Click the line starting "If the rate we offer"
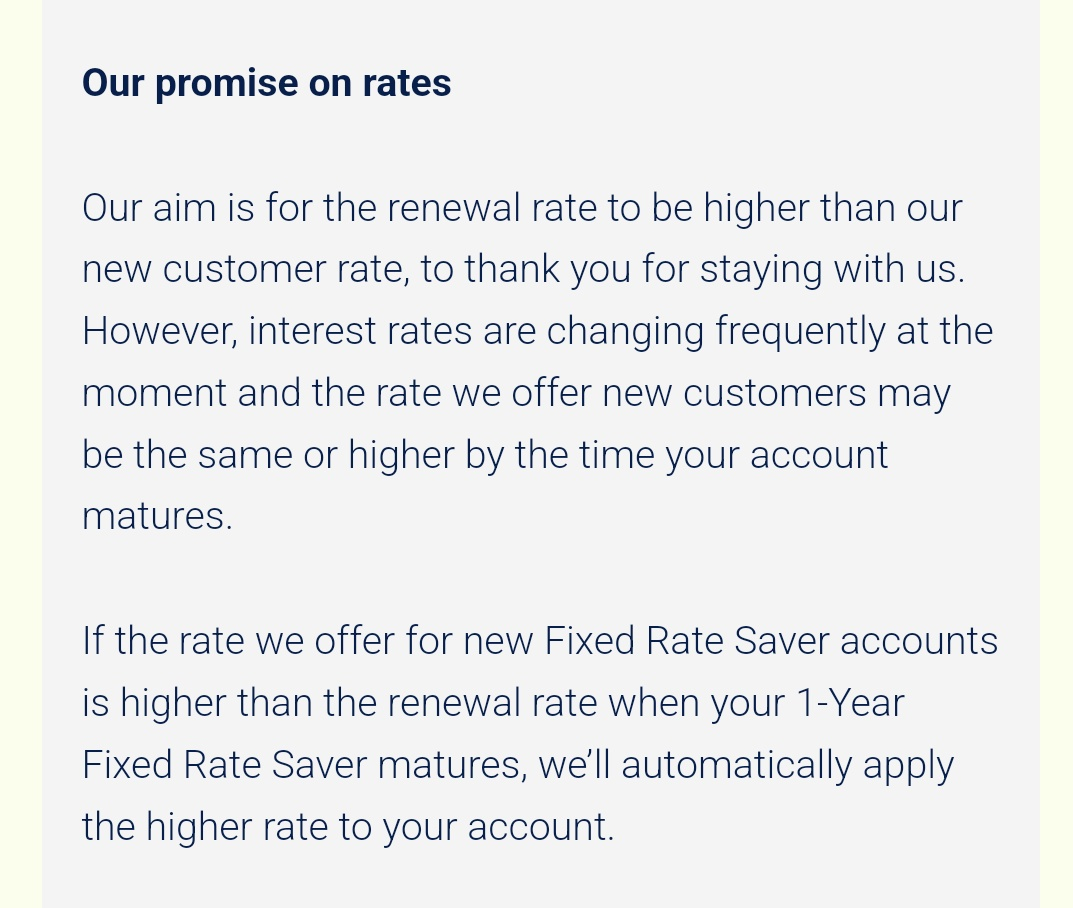Screen dimensions: 1073x908 click(540, 641)
